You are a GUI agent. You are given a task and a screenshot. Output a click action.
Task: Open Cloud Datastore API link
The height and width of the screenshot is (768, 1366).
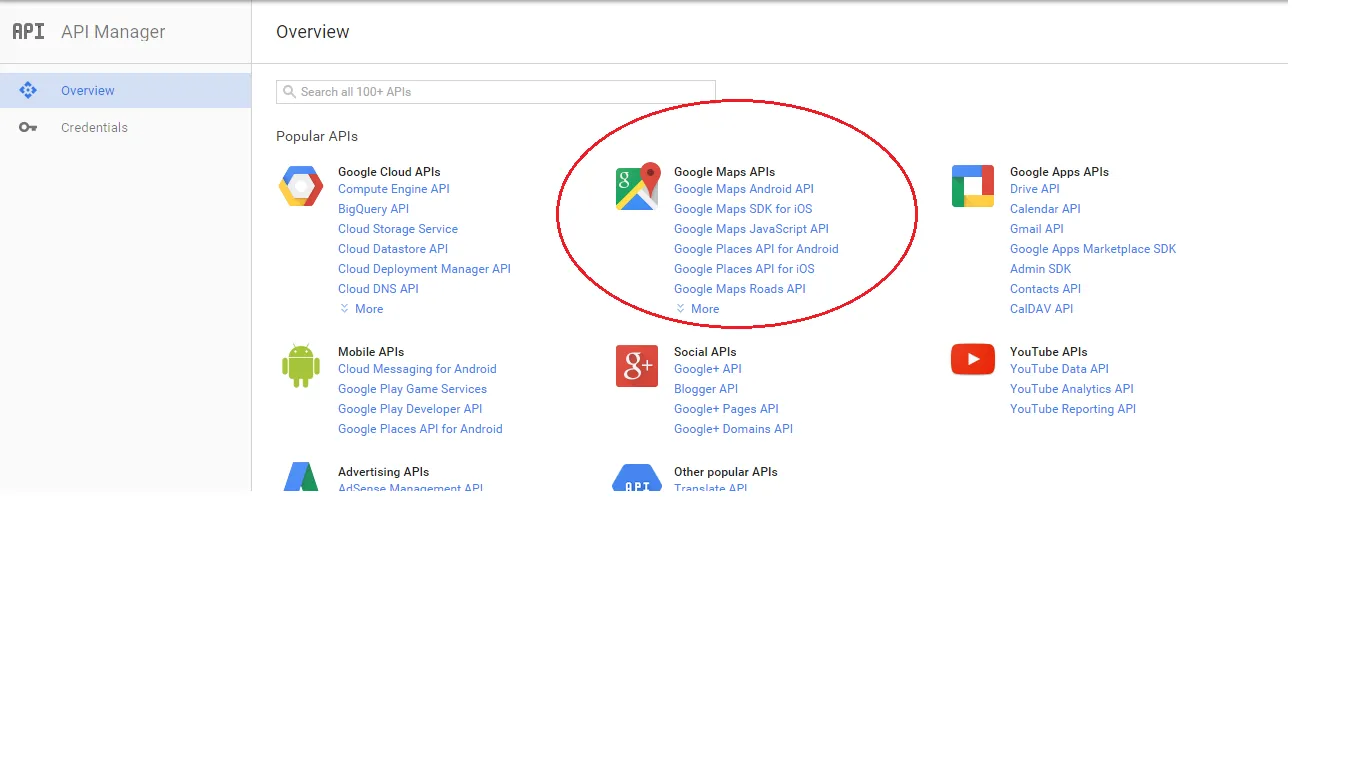click(393, 249)
